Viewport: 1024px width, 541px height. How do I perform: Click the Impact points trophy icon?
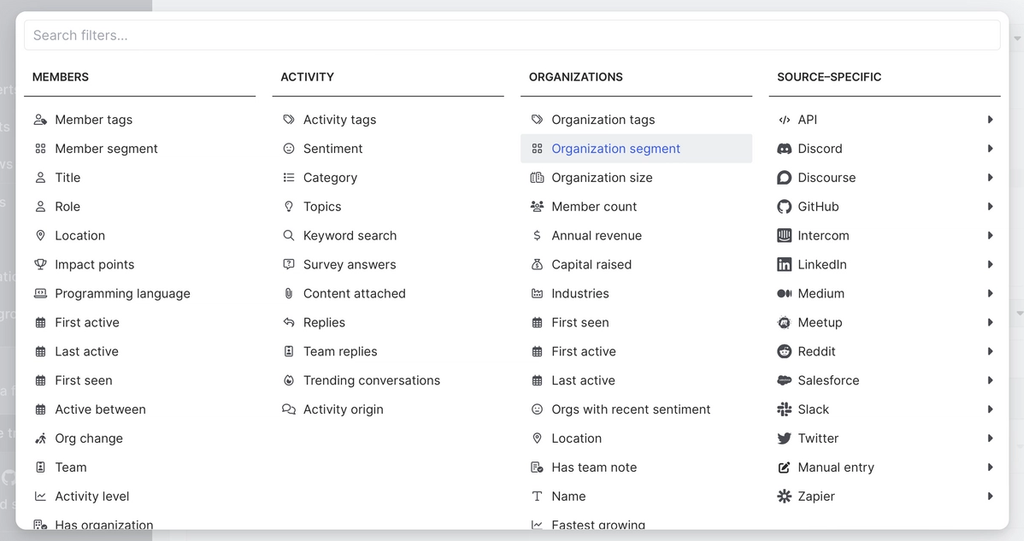click(40, 265)
